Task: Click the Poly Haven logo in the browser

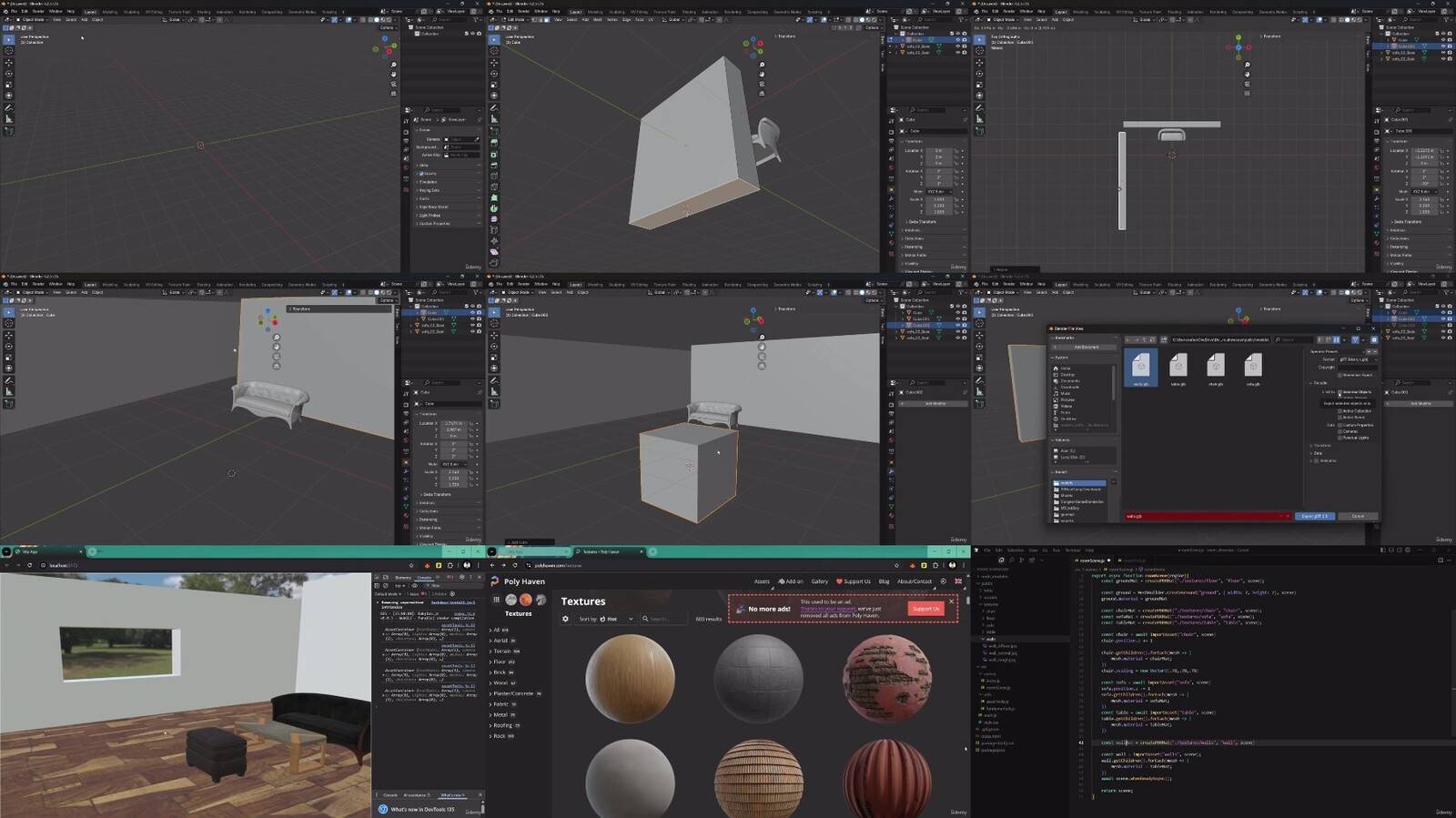Action: [517, 581]
